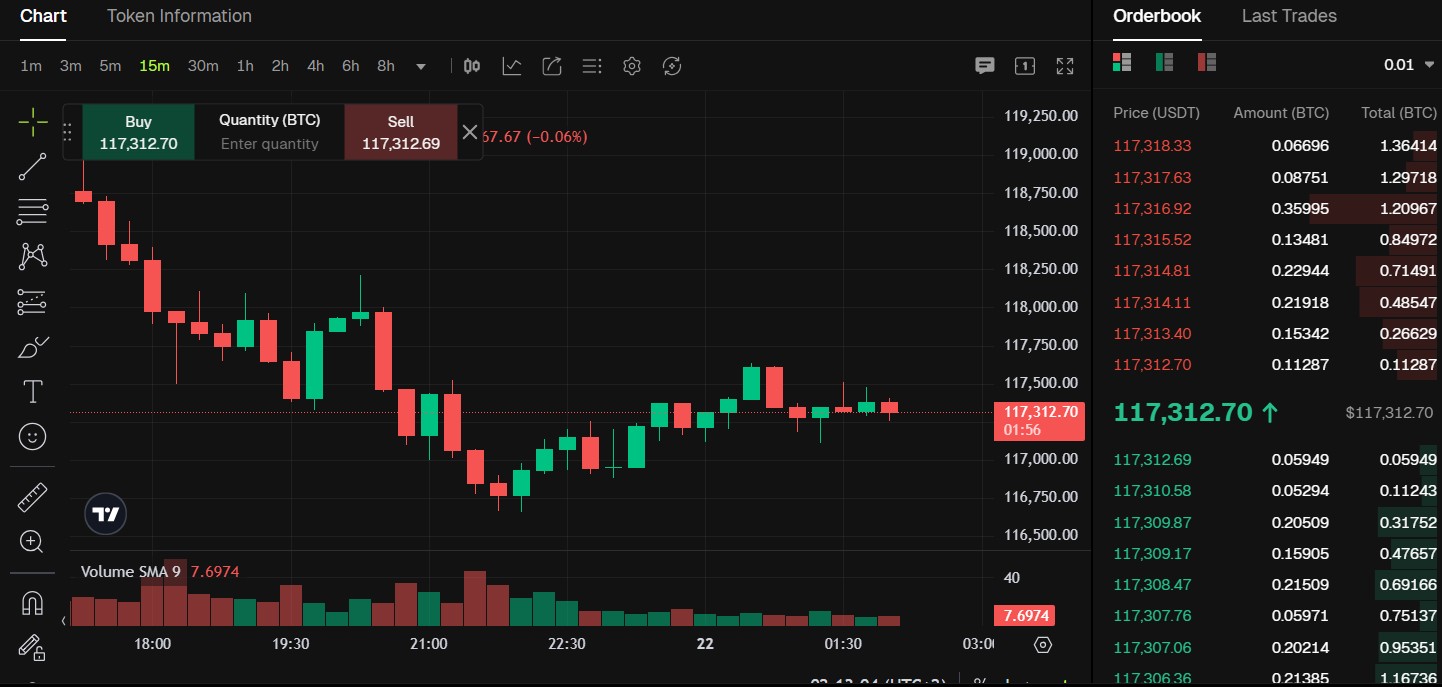Enter fullscreen chart mode
This screenshot has height=687, width=1442.
[x=1064, y=66]
